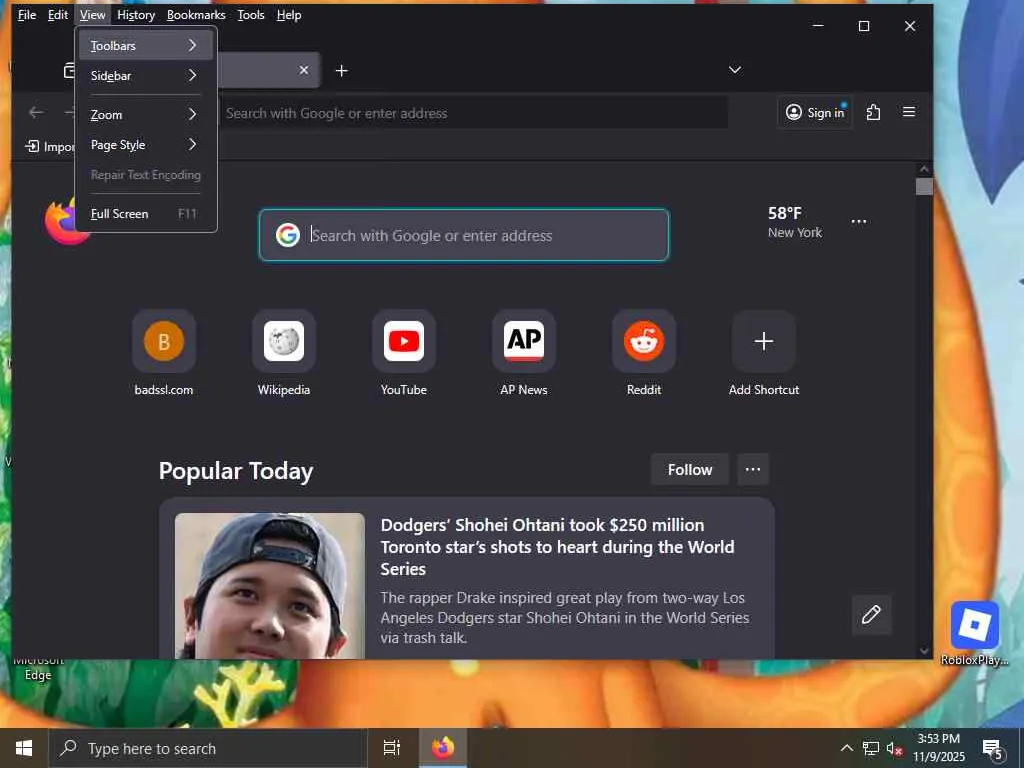Open the weather widget options menu
Viewport: 1024px width, 768px height.
(859, 222)
